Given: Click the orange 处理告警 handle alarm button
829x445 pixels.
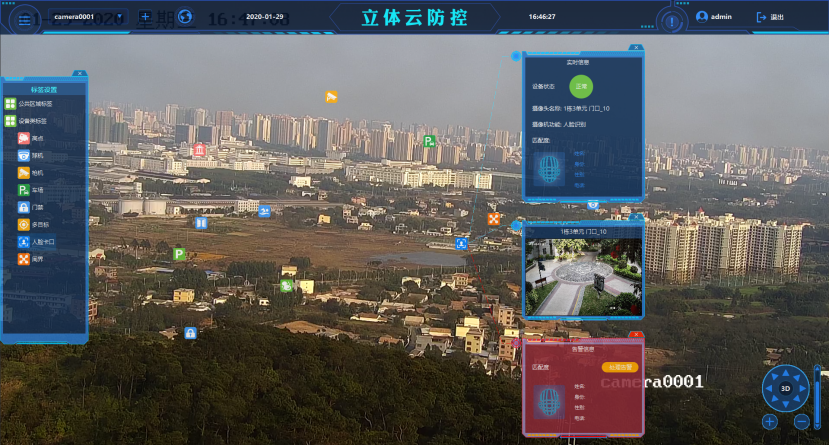Looking at the screenshot, I should coord(620,367).
